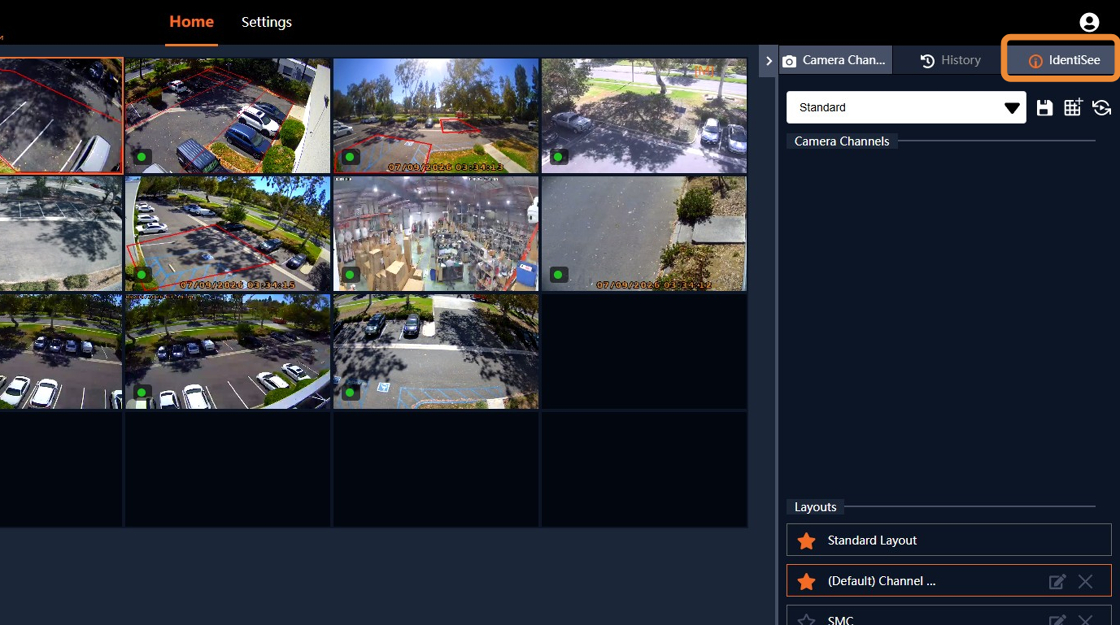Image resolution: width=1120 pixels, height=625 pixels.
Task: Open the IdentiSee tab
Action: click(x=1063, y=61)
